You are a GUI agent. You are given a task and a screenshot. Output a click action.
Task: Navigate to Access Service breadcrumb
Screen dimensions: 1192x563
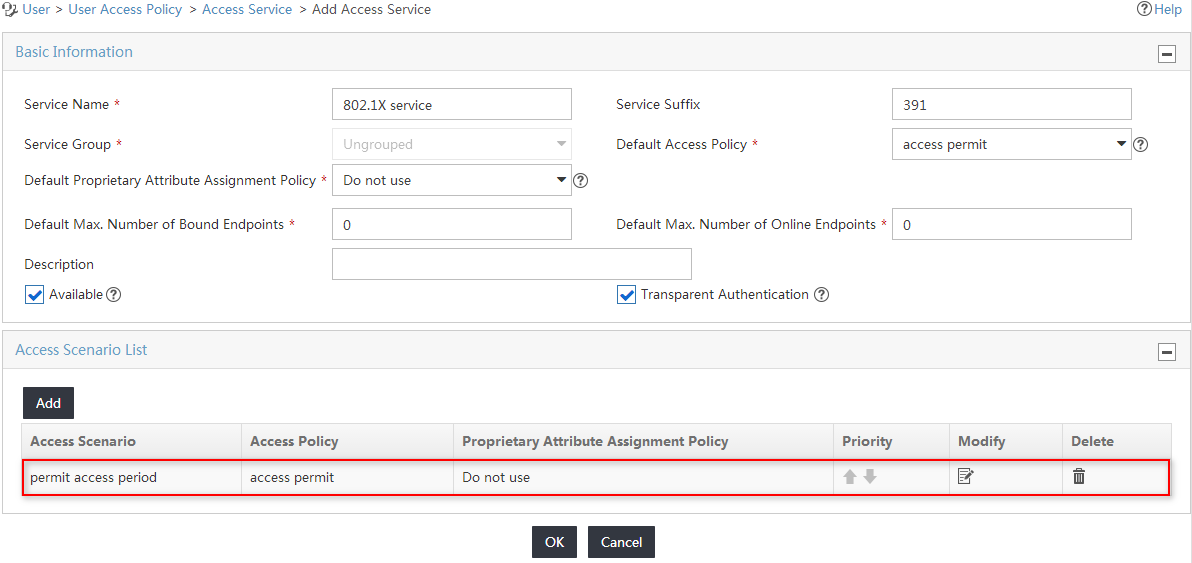pos(247,10)
